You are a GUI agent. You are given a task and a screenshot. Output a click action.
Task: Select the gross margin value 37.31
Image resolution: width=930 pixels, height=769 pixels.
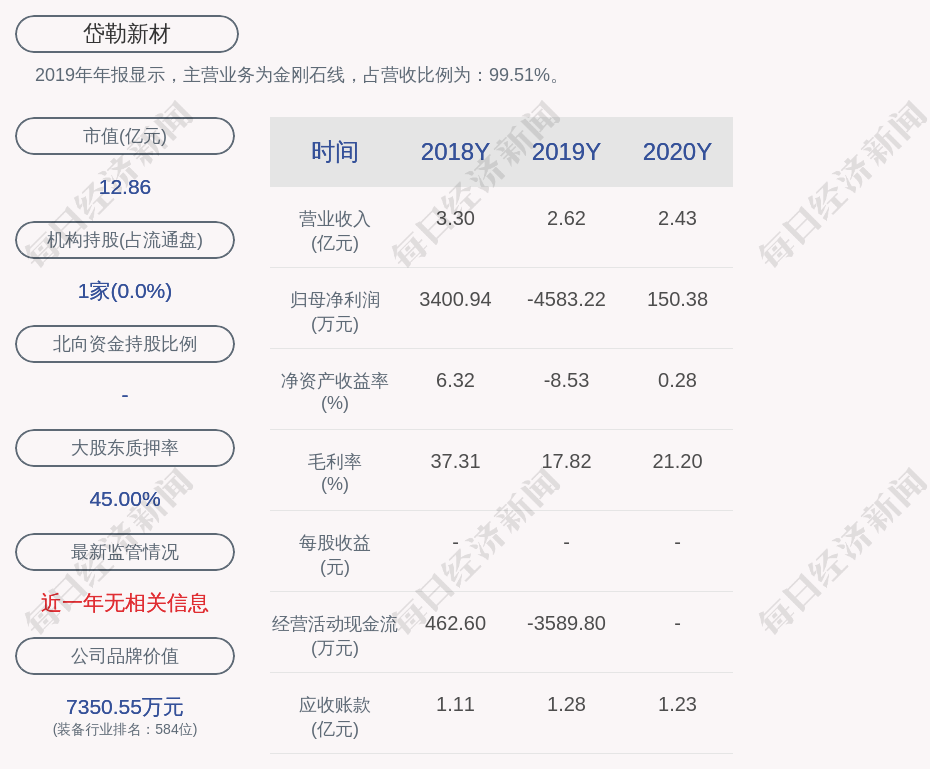click(x=456, y=461)
